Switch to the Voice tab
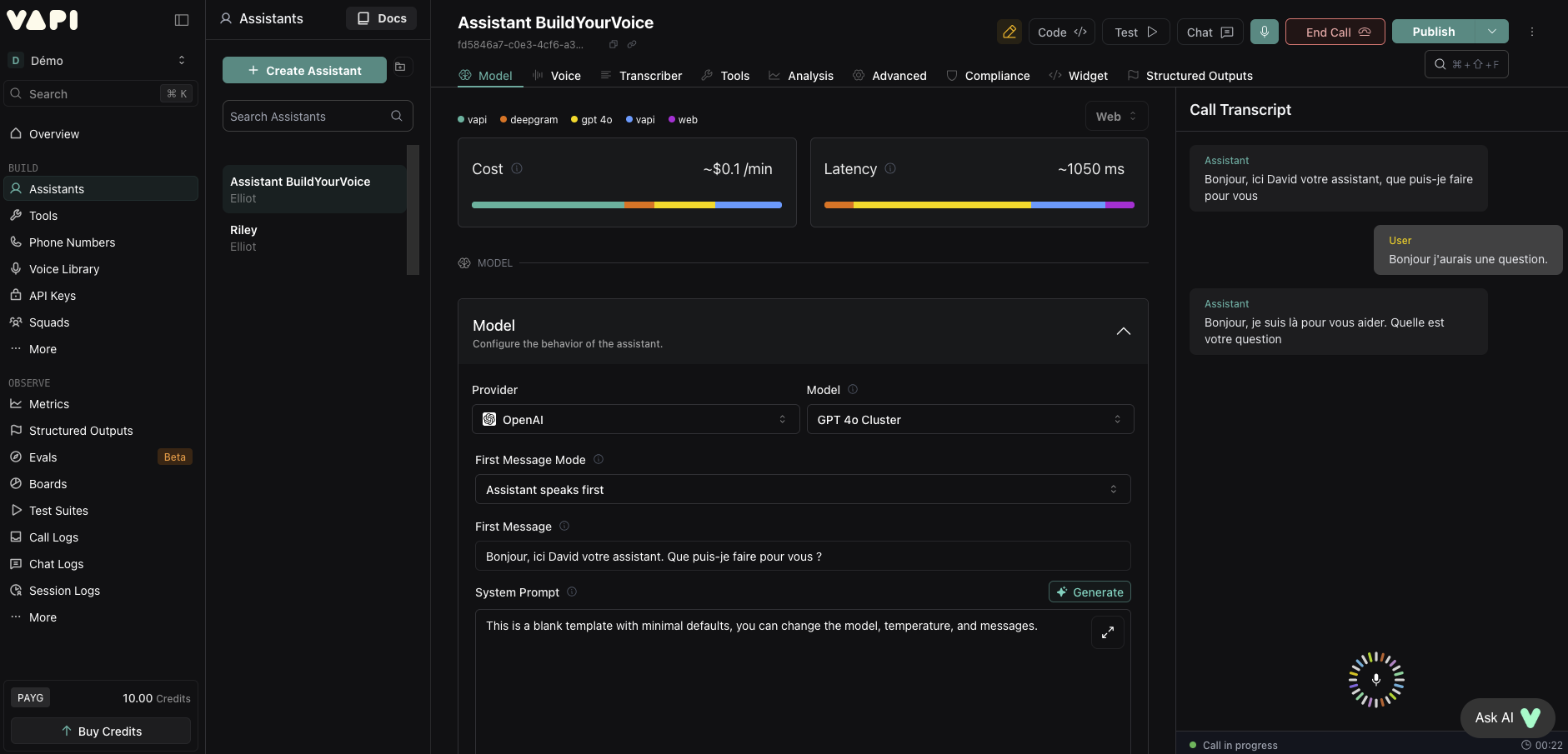 coord(557,76)
